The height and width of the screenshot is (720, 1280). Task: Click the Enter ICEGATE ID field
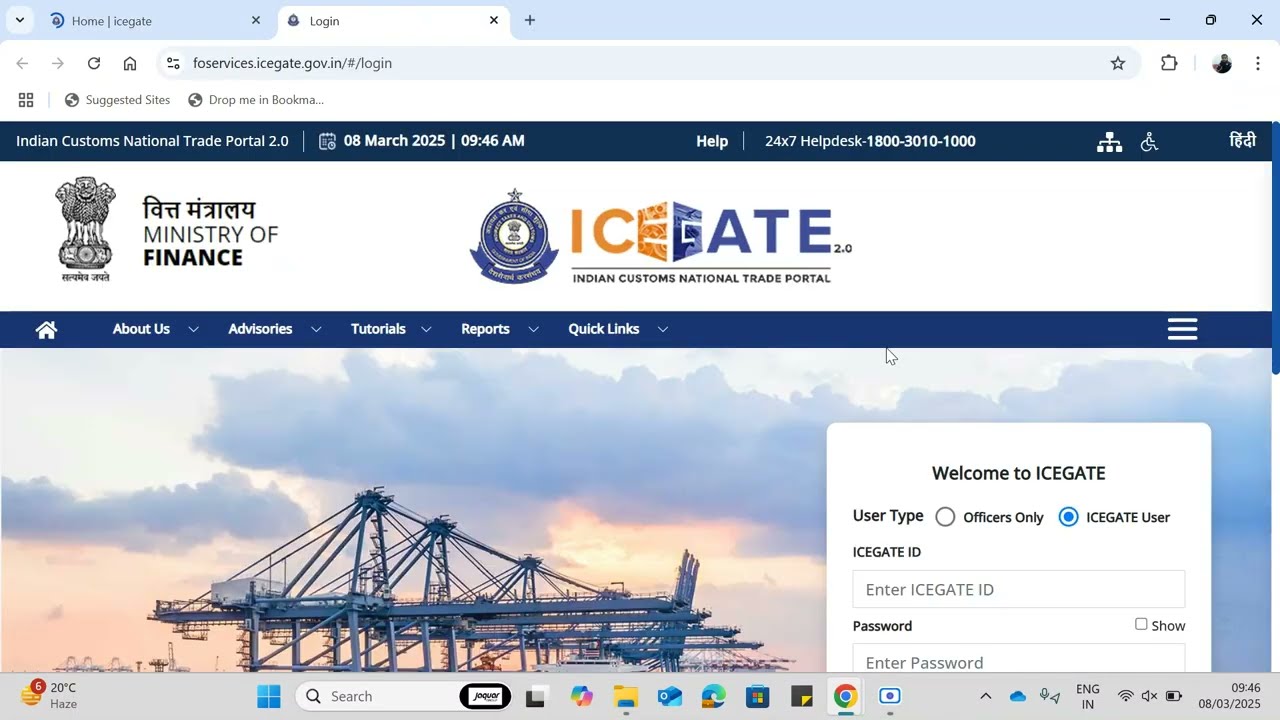click(1018, 589)
